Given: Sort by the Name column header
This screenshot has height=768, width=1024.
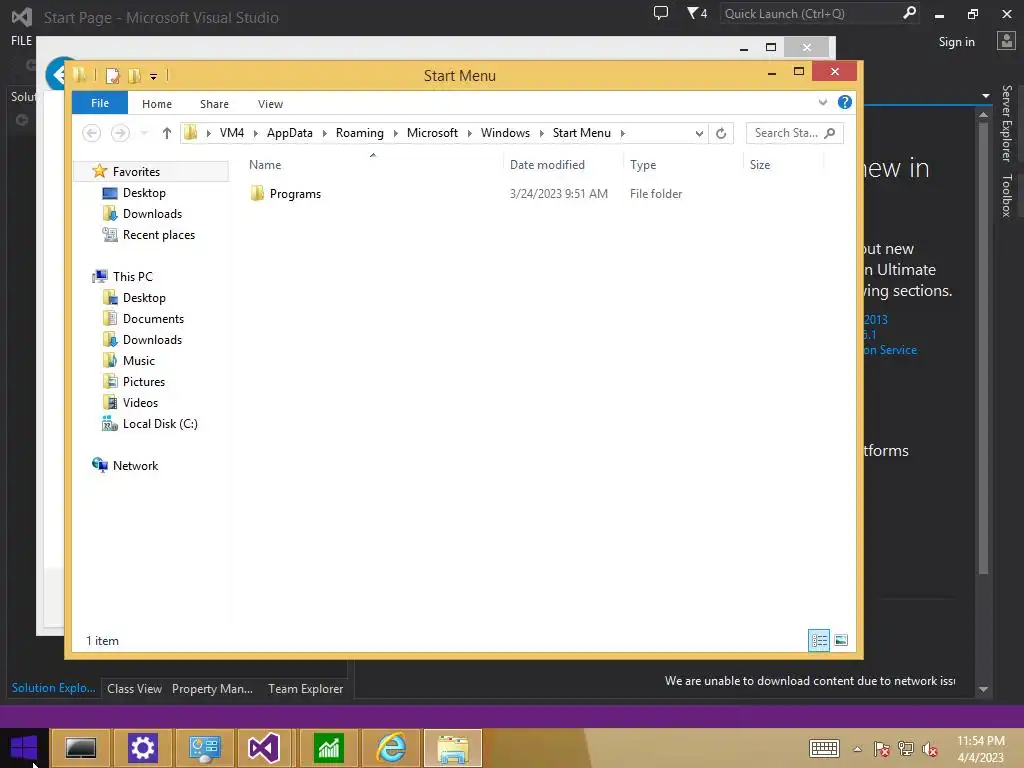Looking at the screenshot, I should click(x=265, y=165).
